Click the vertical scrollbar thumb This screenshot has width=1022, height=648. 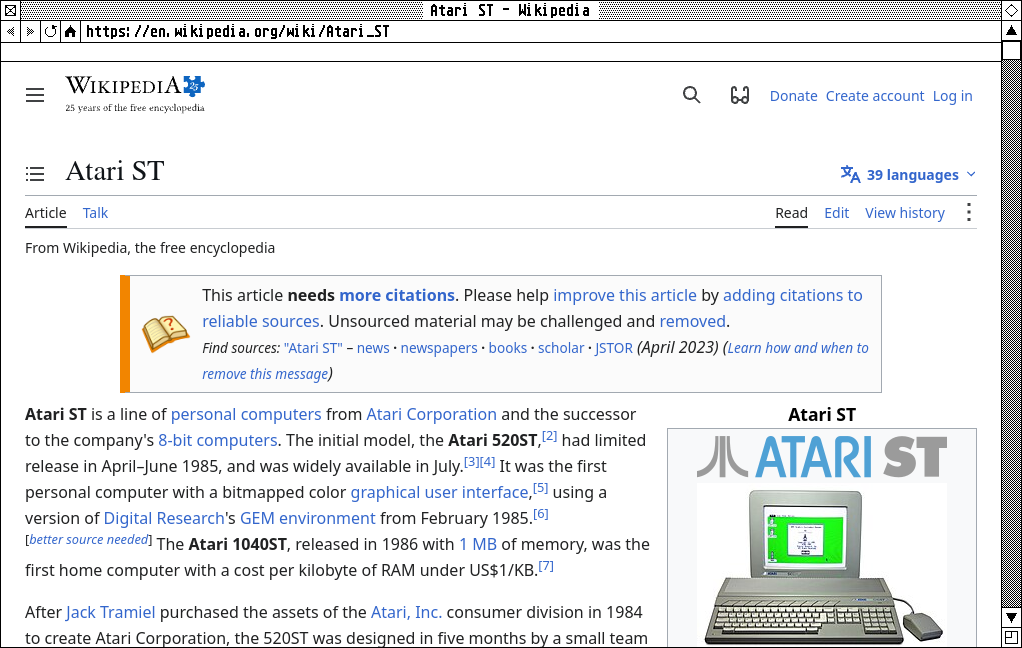[x=1011, y=50]
